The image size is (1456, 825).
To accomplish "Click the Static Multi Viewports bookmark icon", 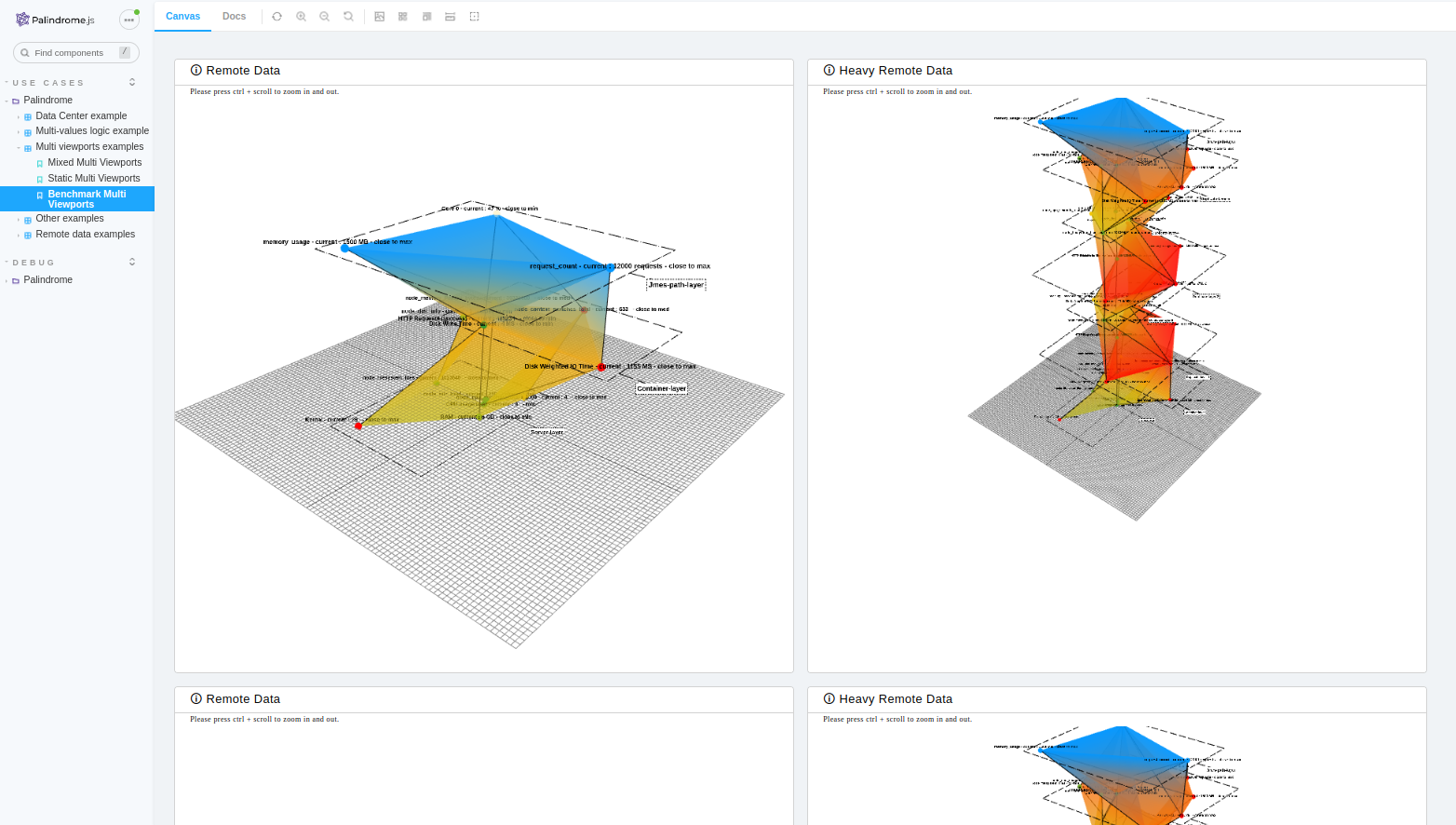I will (40, 179).
